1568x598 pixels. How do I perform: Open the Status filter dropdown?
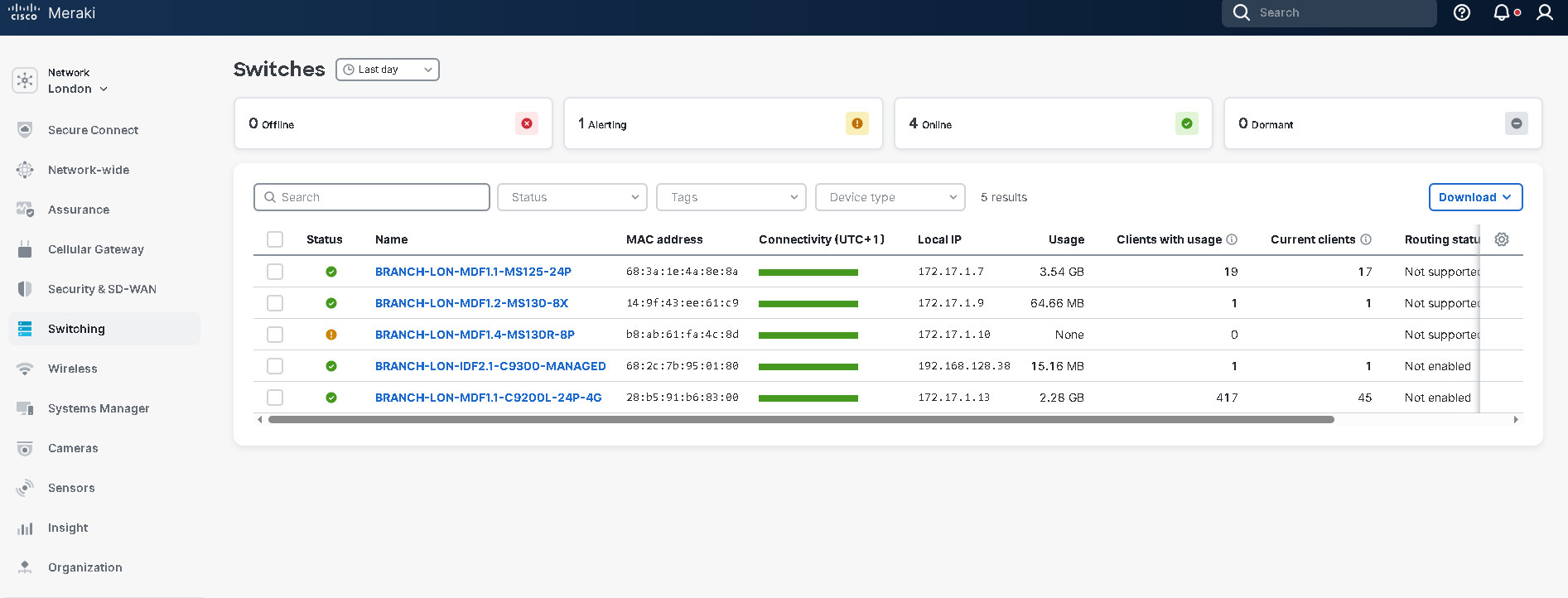(x=572, y=197)
